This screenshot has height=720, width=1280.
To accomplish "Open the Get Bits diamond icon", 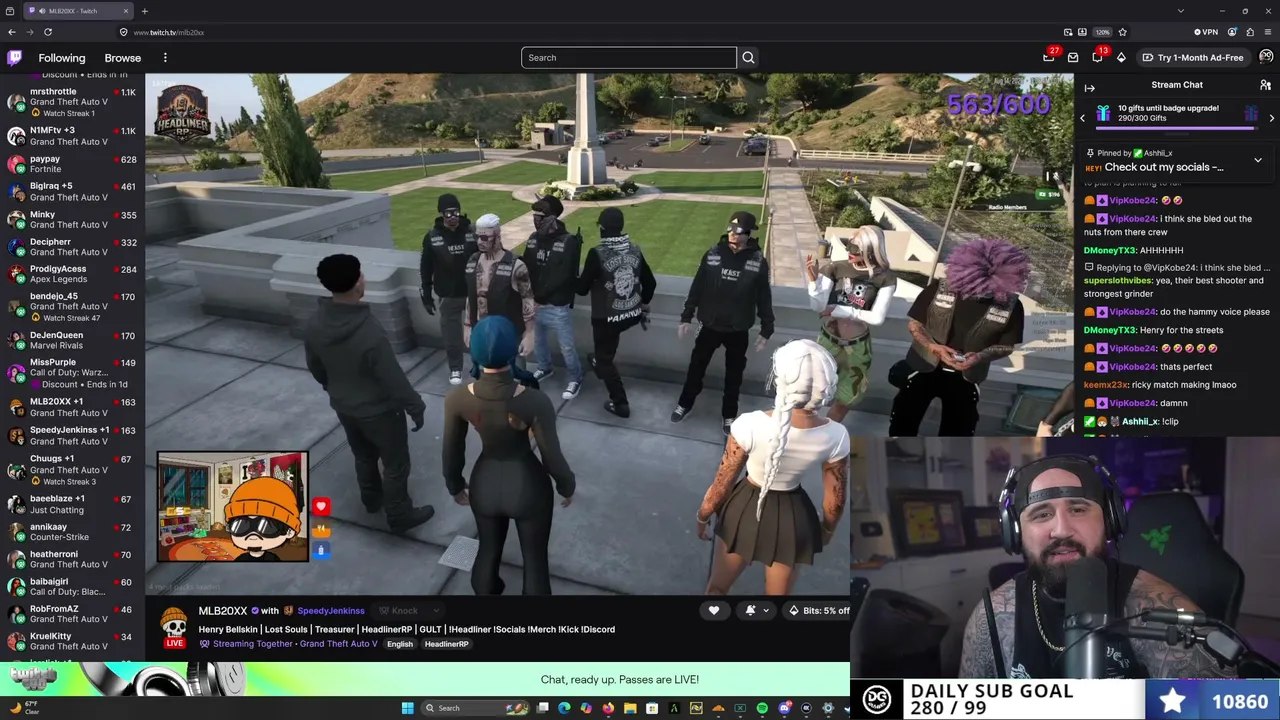I will coord(1121,58).
